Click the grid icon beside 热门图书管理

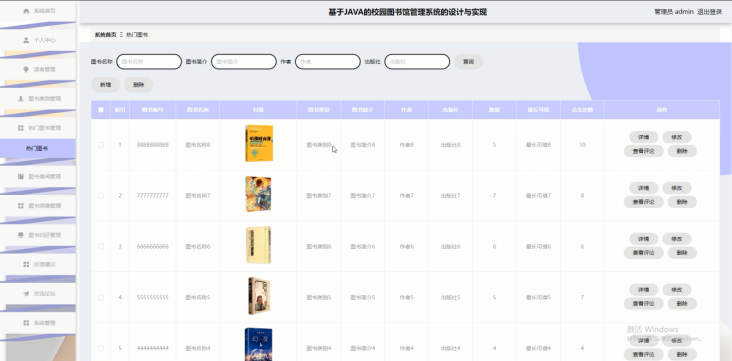point(21,128)
